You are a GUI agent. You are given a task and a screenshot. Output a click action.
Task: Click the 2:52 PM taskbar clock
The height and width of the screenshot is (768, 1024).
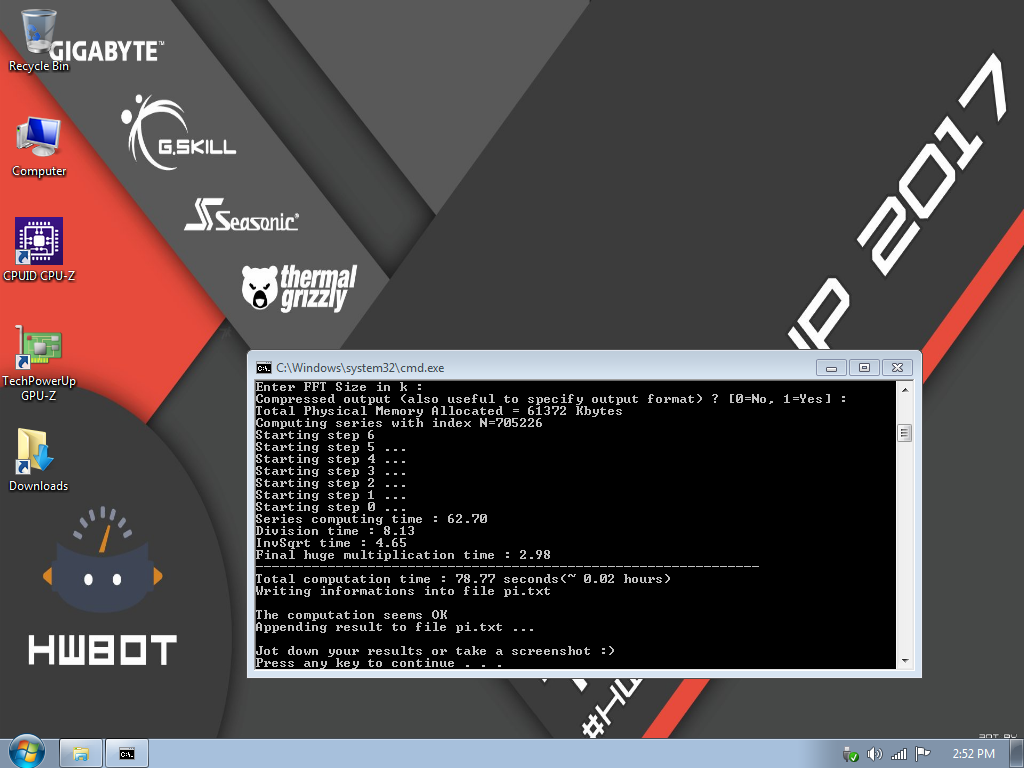coord(973,754)
